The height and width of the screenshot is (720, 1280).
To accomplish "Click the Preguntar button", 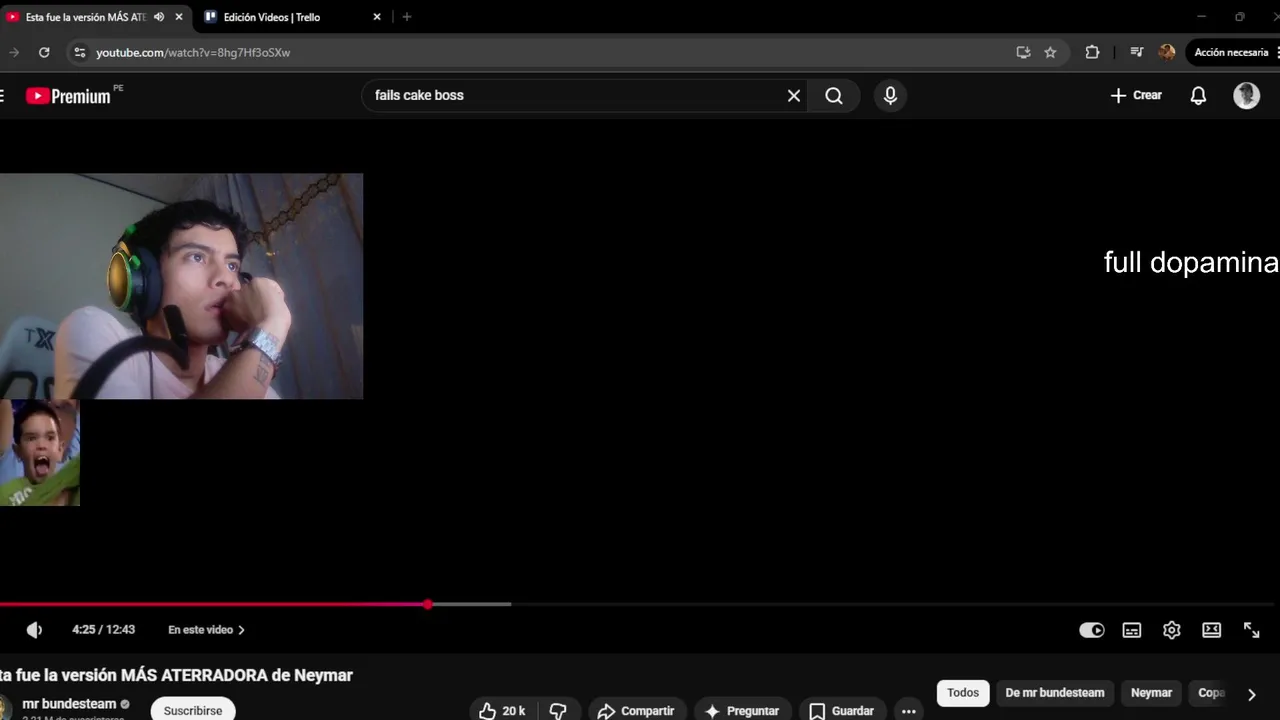I will [x=743, y=711].
